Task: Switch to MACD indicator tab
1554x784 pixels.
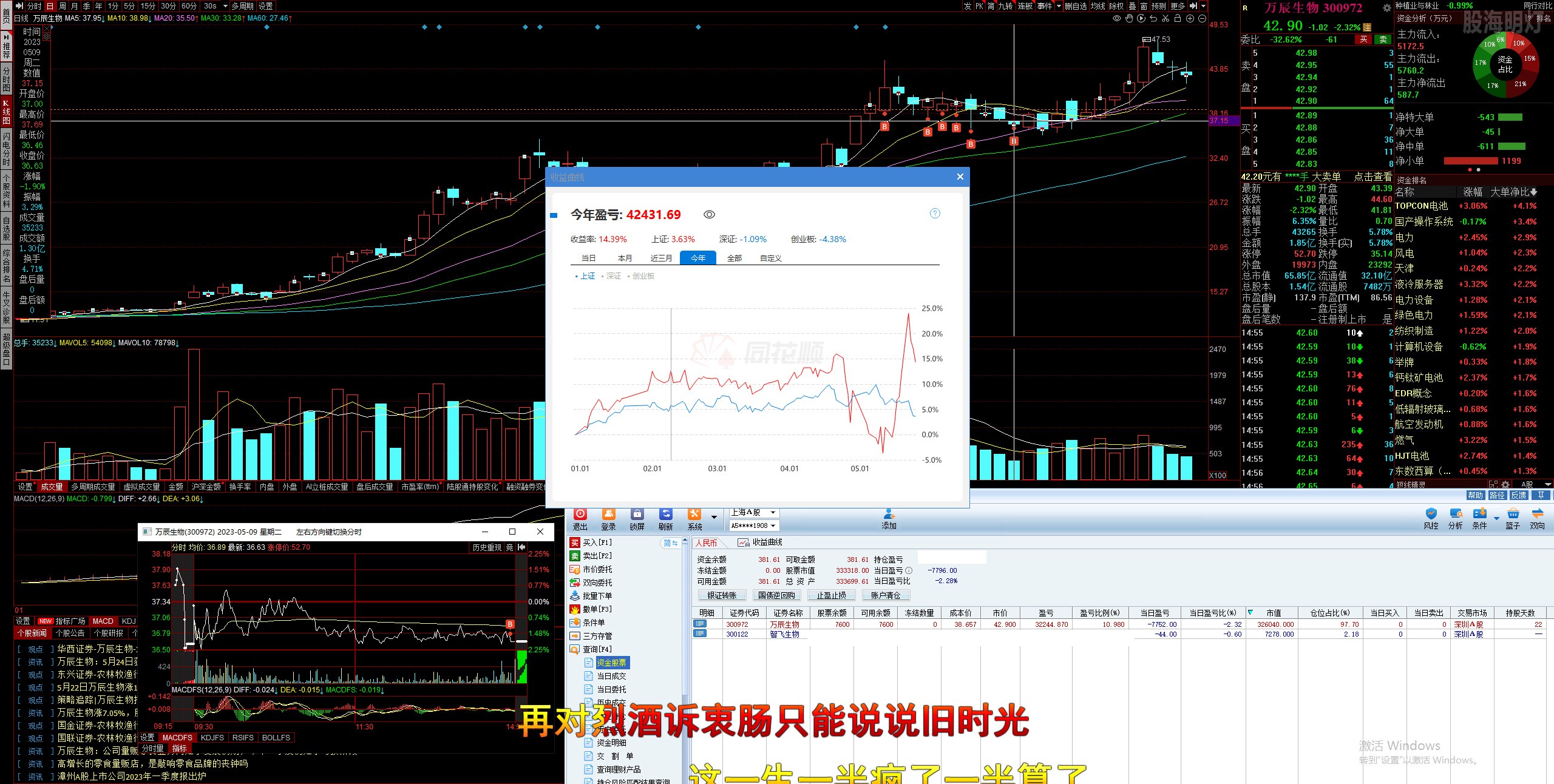Action: point(103,621)
